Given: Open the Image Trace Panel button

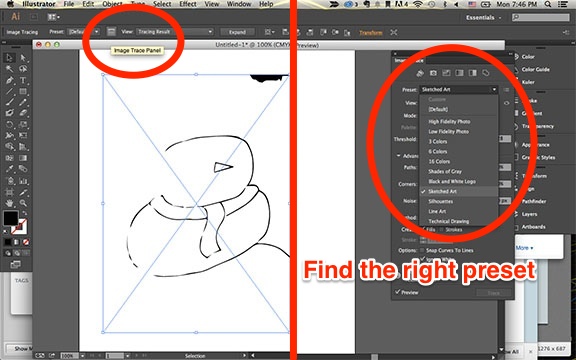Looking at the screenshot, I should 111,32.
